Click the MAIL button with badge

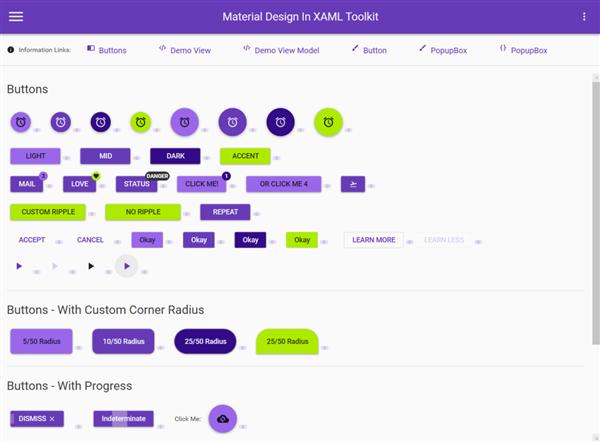point(27,184)
